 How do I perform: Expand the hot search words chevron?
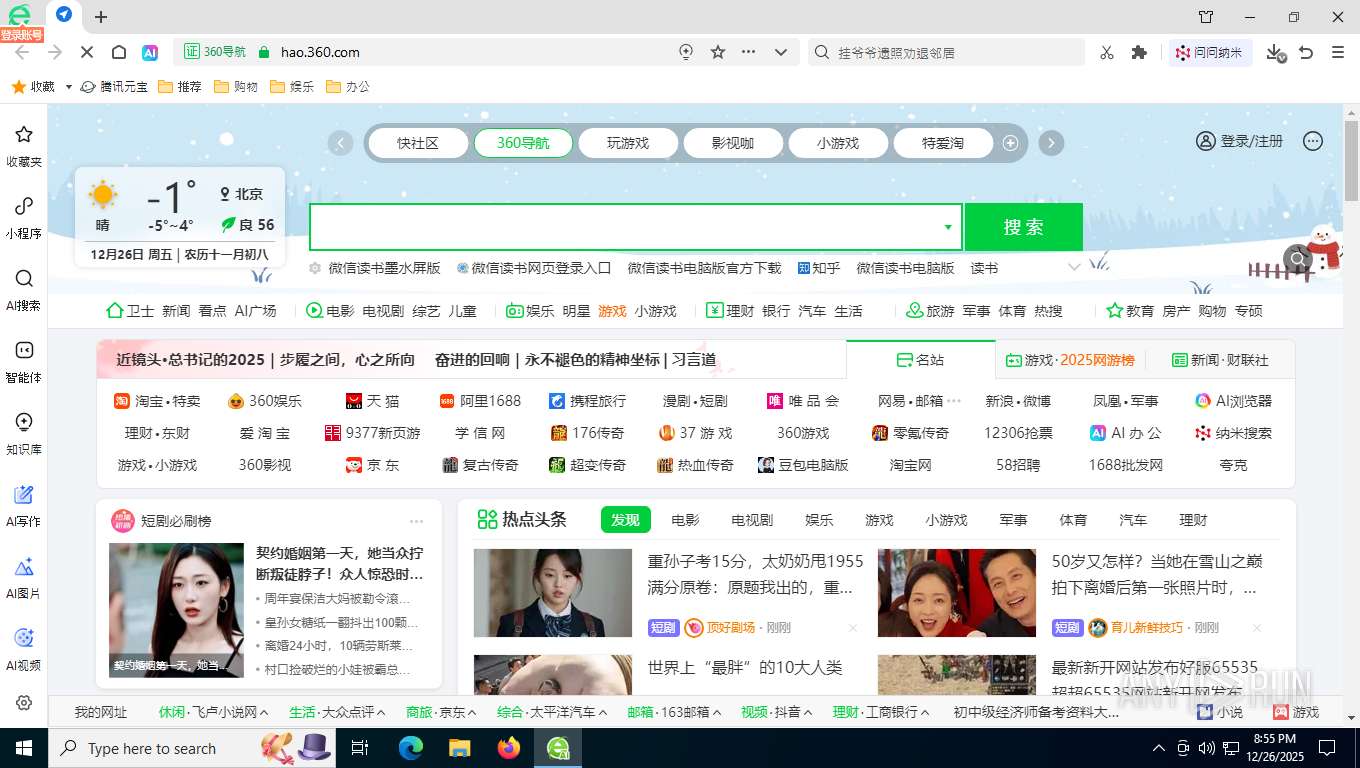(1074, 267)
